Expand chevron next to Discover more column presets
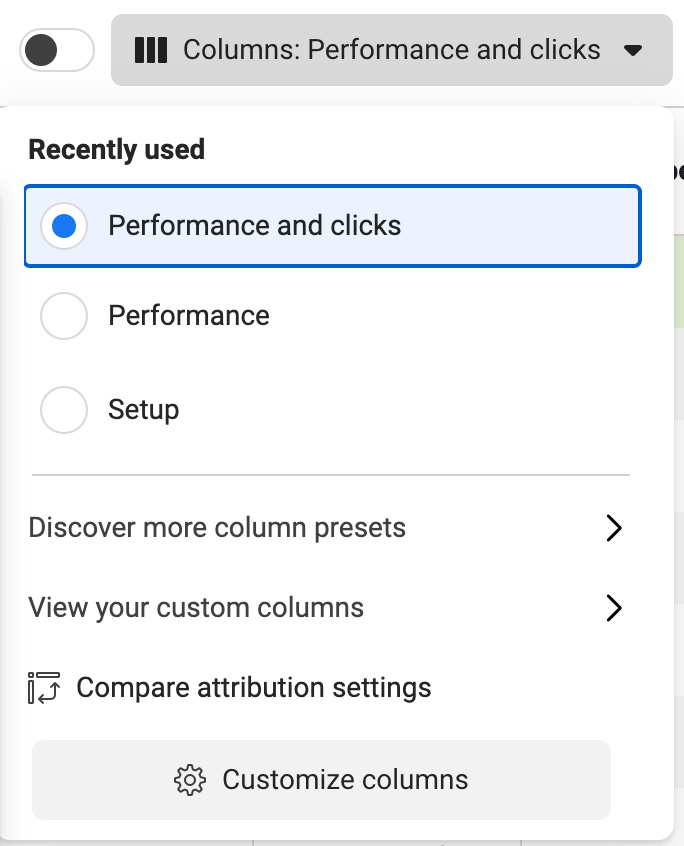The width and height of the screenshot is (684, 846). (x=614, y=528)
